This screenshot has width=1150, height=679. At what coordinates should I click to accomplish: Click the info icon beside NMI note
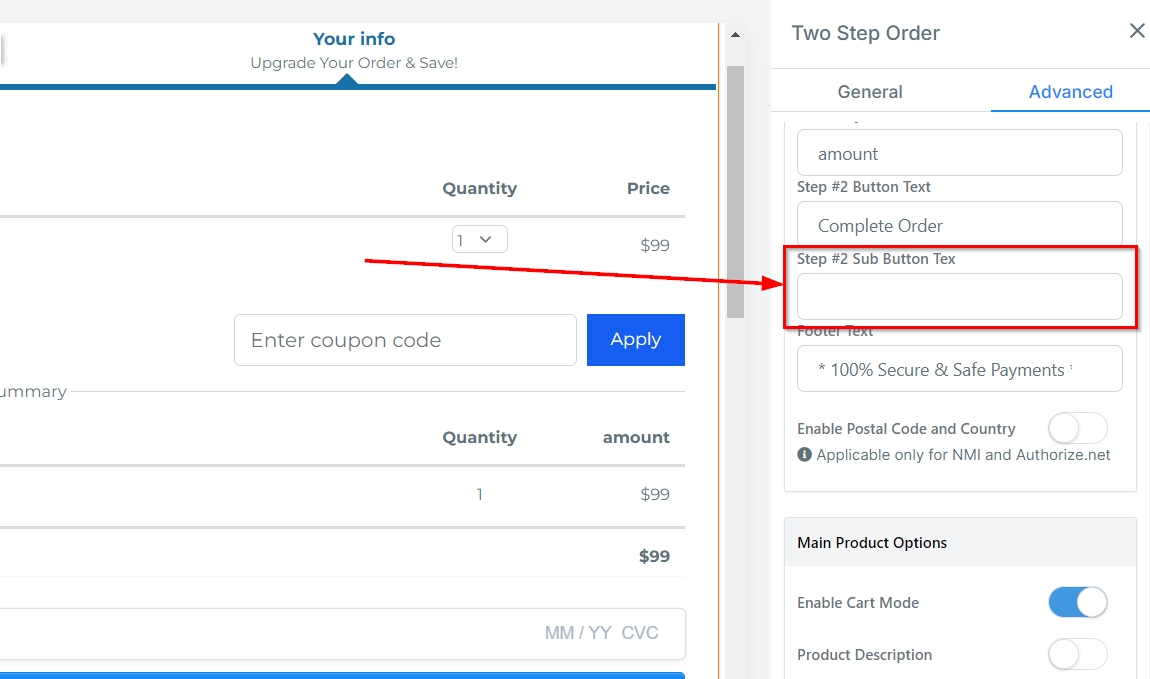[x=804, y=455]
